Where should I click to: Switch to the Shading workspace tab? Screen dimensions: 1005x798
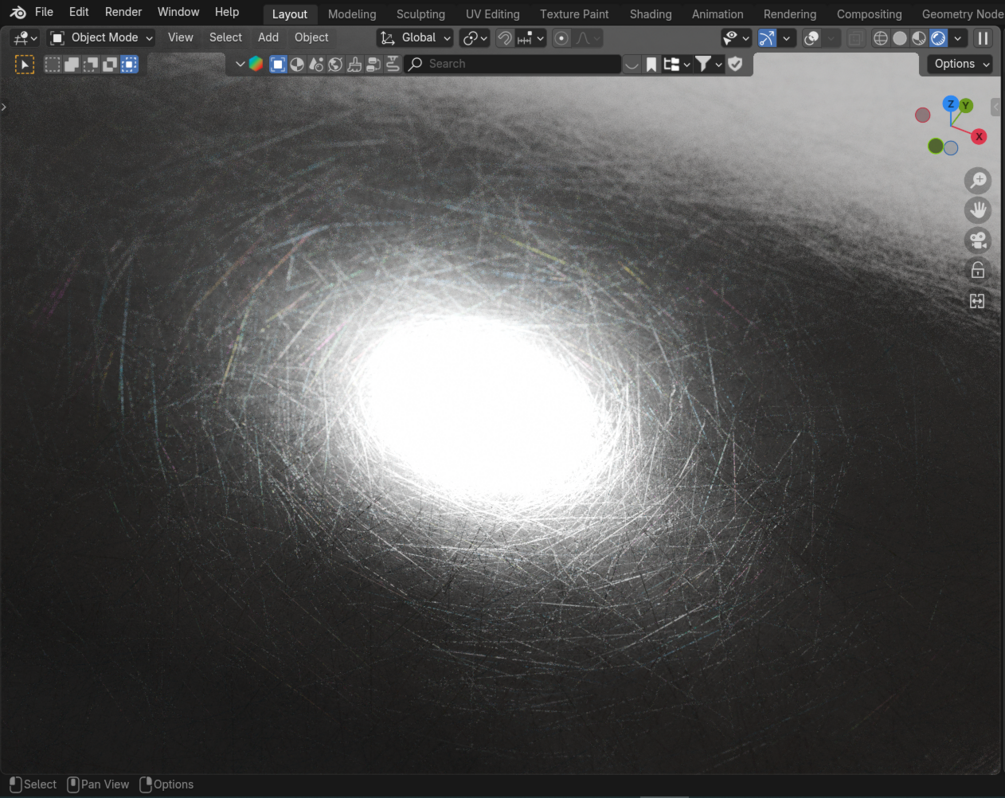click(x=651, y=13)
